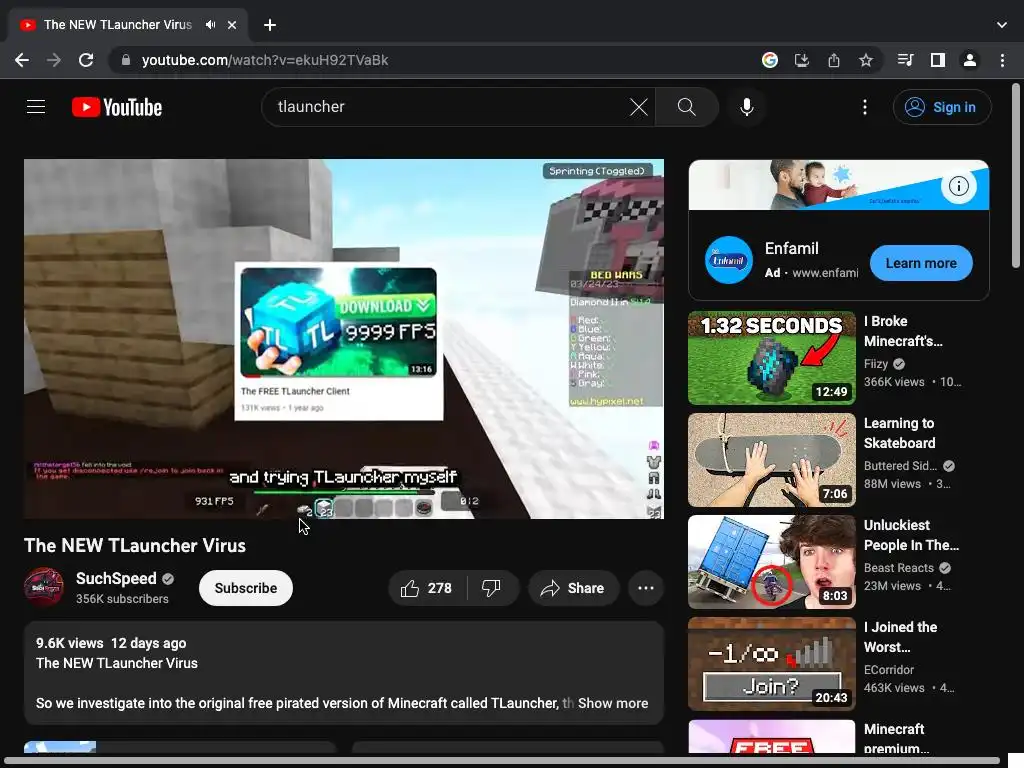Open Unluckiest People thumbnail
The image size is (1024, 768).
[771, 562]
